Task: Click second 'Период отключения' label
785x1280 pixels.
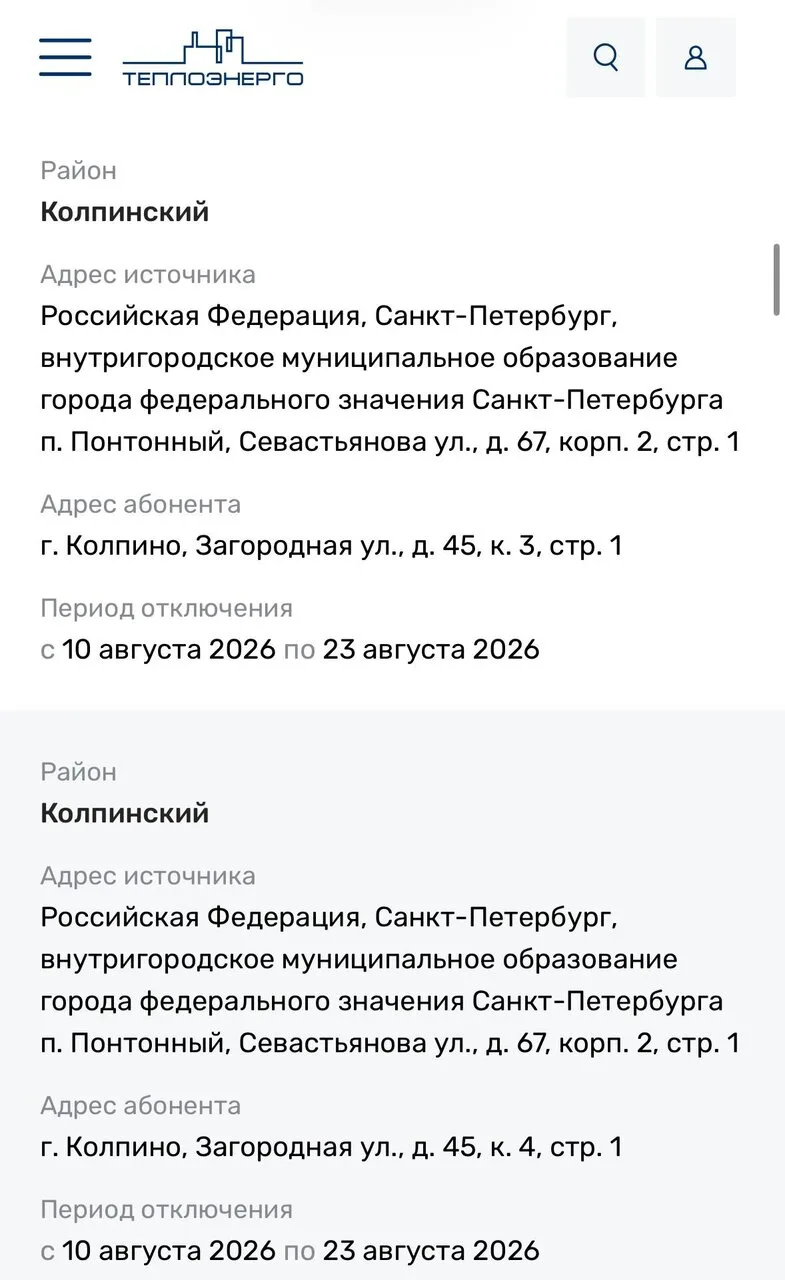Action: [x=166, y=1209]
